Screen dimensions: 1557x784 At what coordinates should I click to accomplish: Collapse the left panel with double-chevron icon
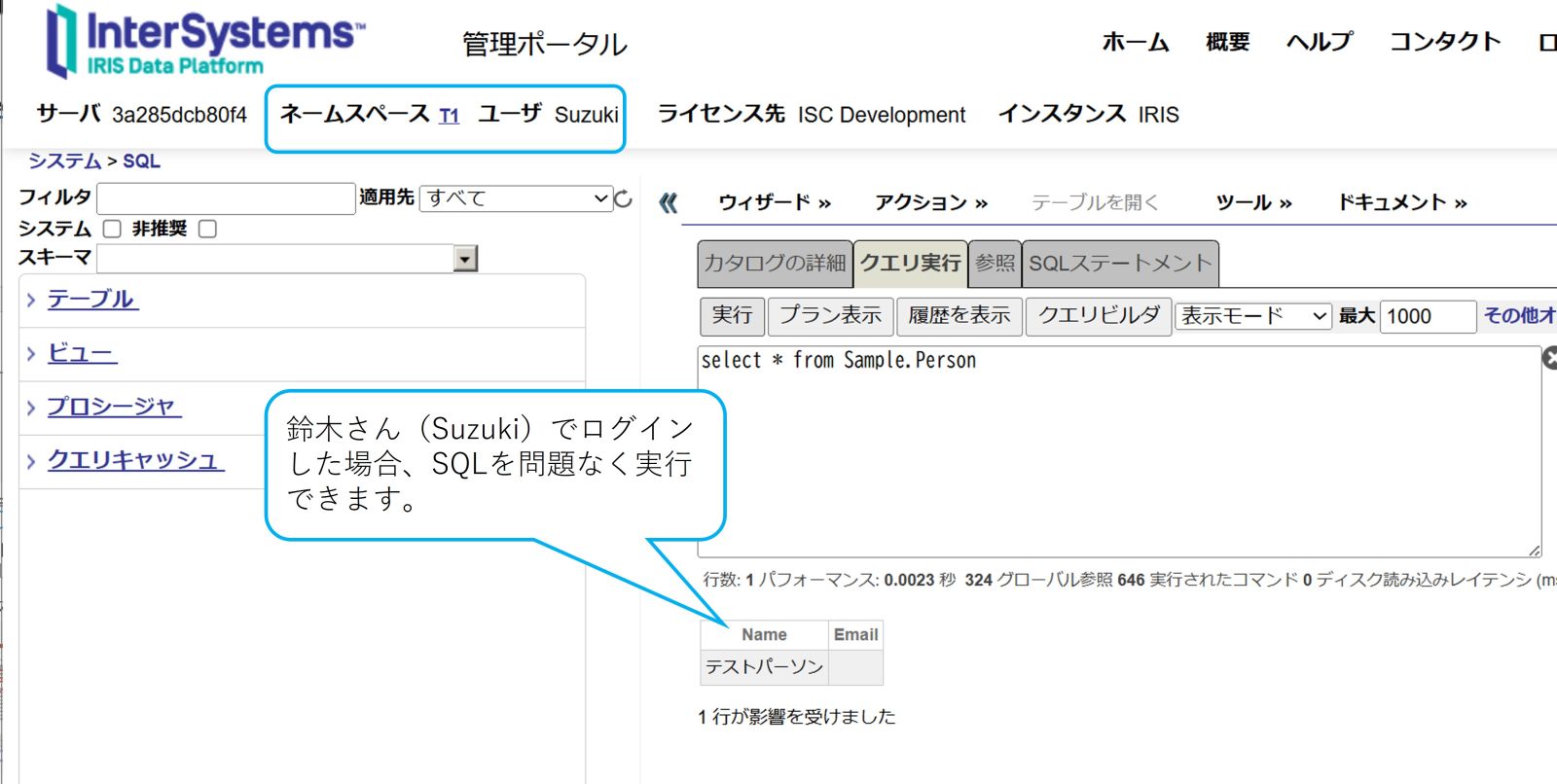pos(668,202)
